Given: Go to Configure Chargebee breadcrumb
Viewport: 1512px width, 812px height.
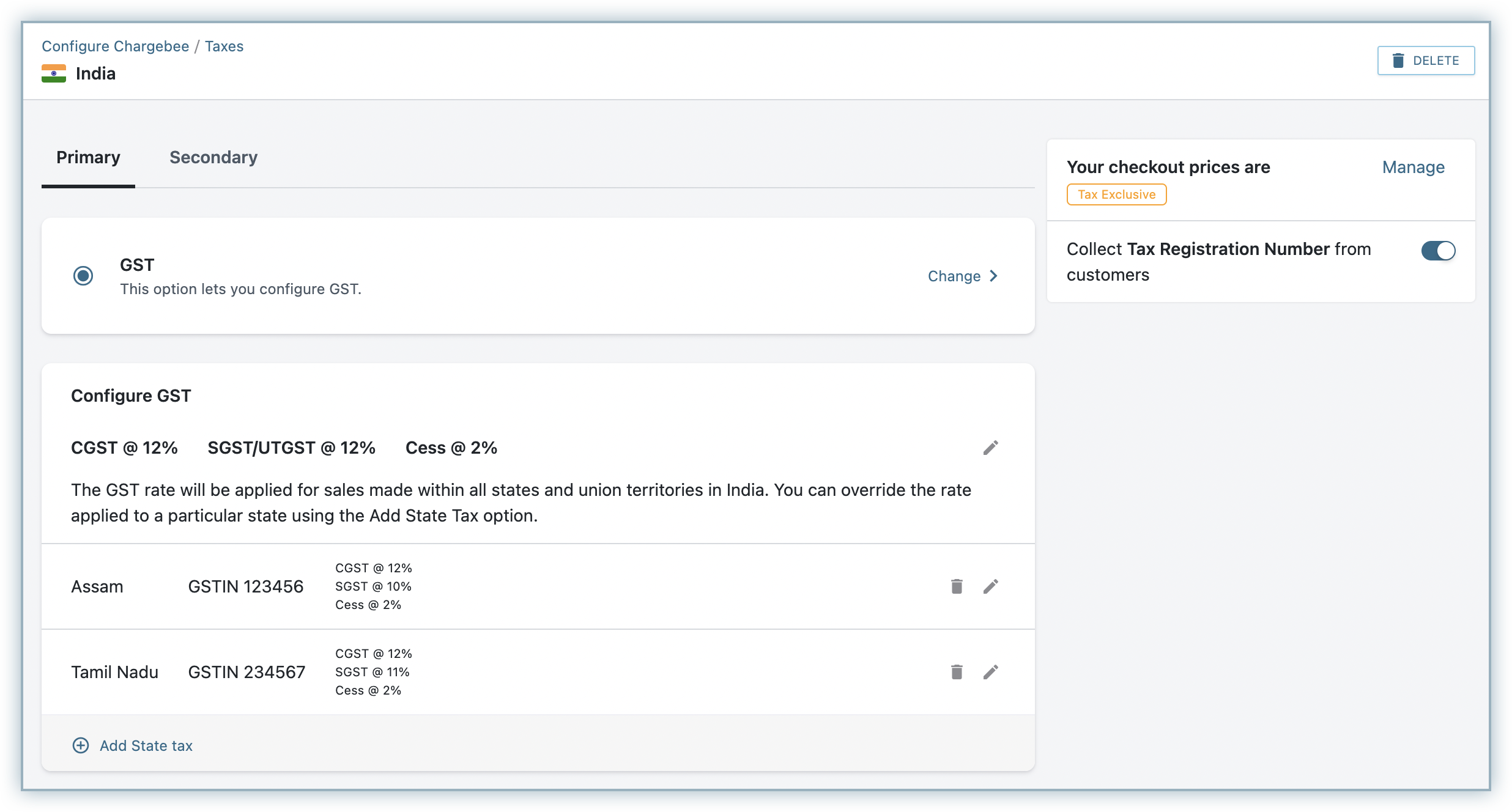Looking at the screenshot, I should [115, 46].
